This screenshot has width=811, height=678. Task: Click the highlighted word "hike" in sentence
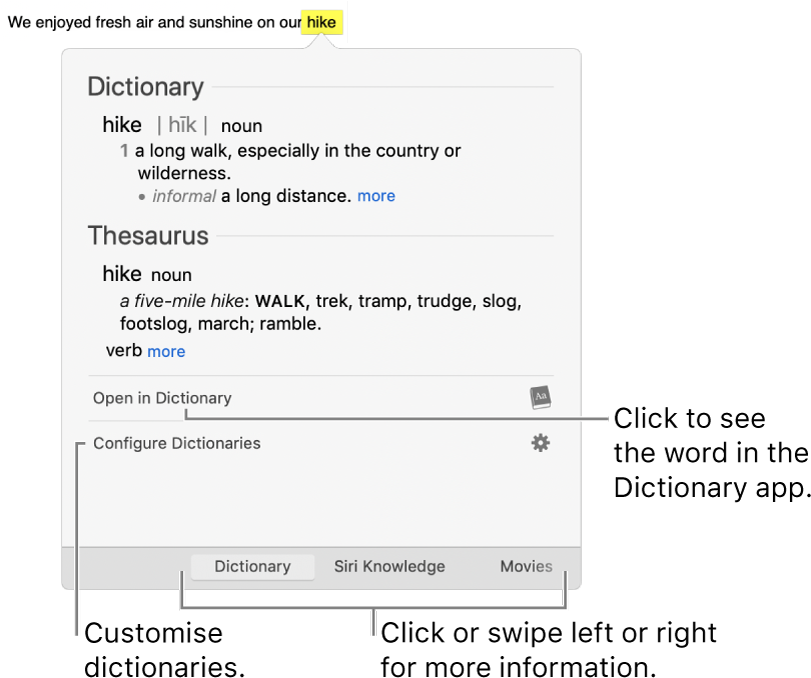pos(321,21)
